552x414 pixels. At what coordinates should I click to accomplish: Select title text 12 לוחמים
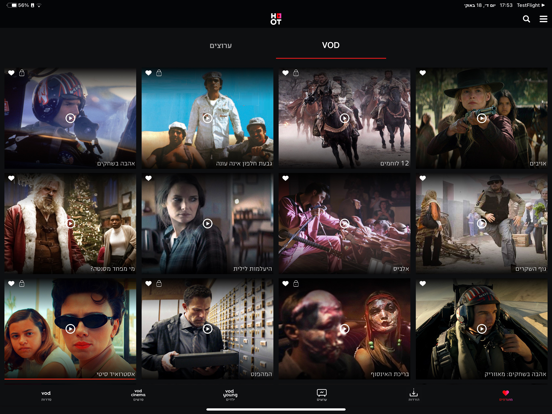point(395,164)
